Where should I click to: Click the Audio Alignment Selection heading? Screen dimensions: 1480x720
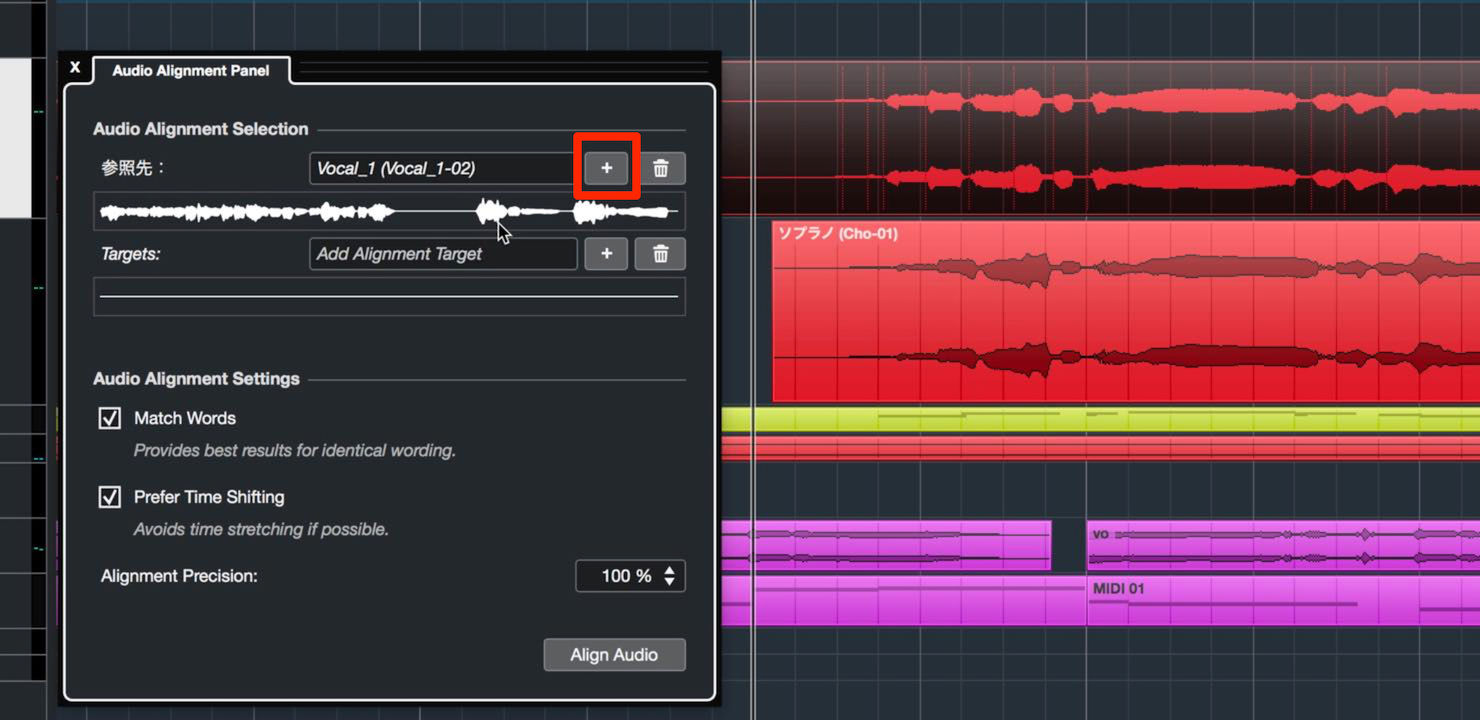(x=200, y=129)
